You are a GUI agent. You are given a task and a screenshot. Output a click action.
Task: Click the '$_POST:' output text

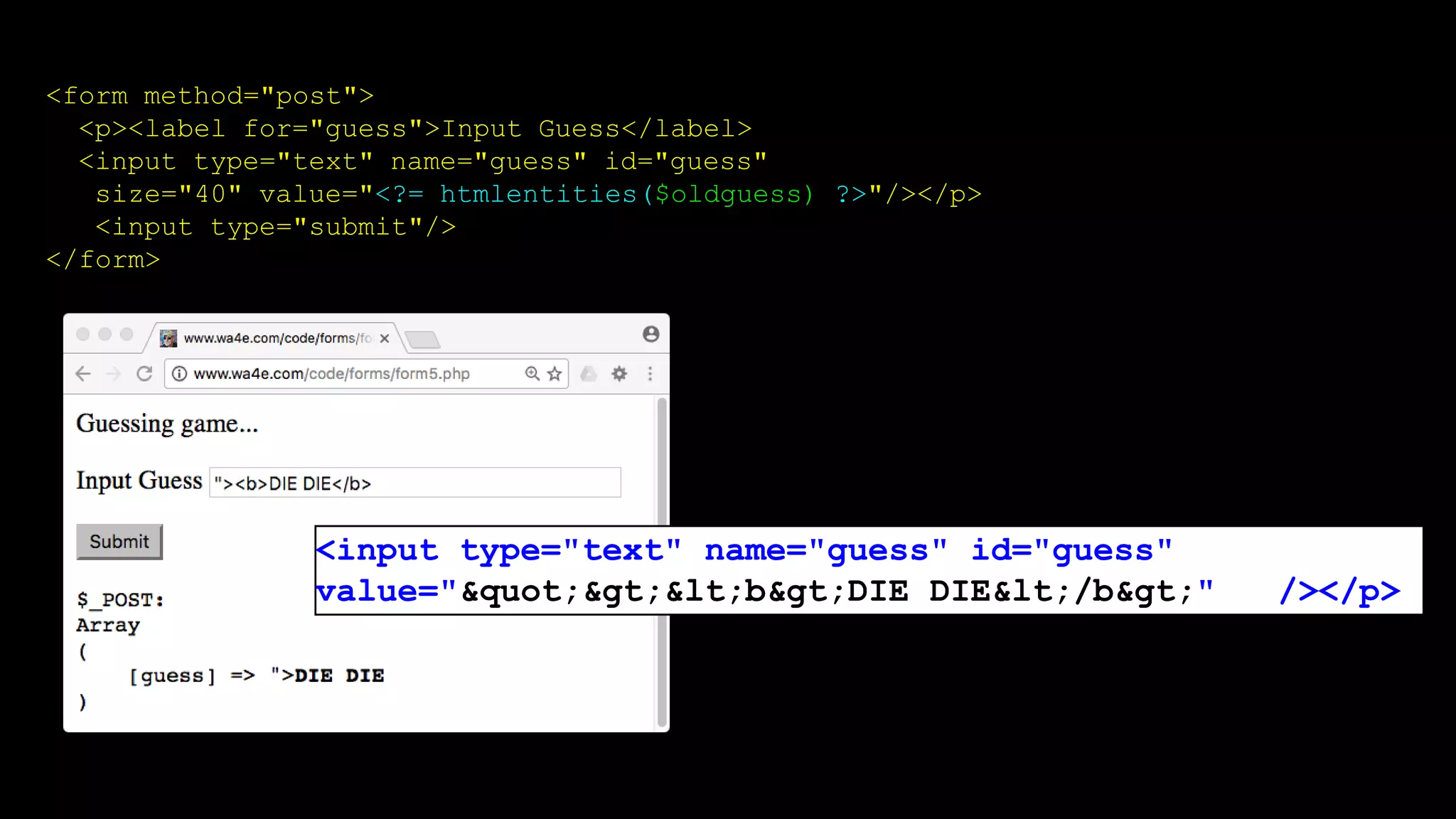click(x=120, y=600)
